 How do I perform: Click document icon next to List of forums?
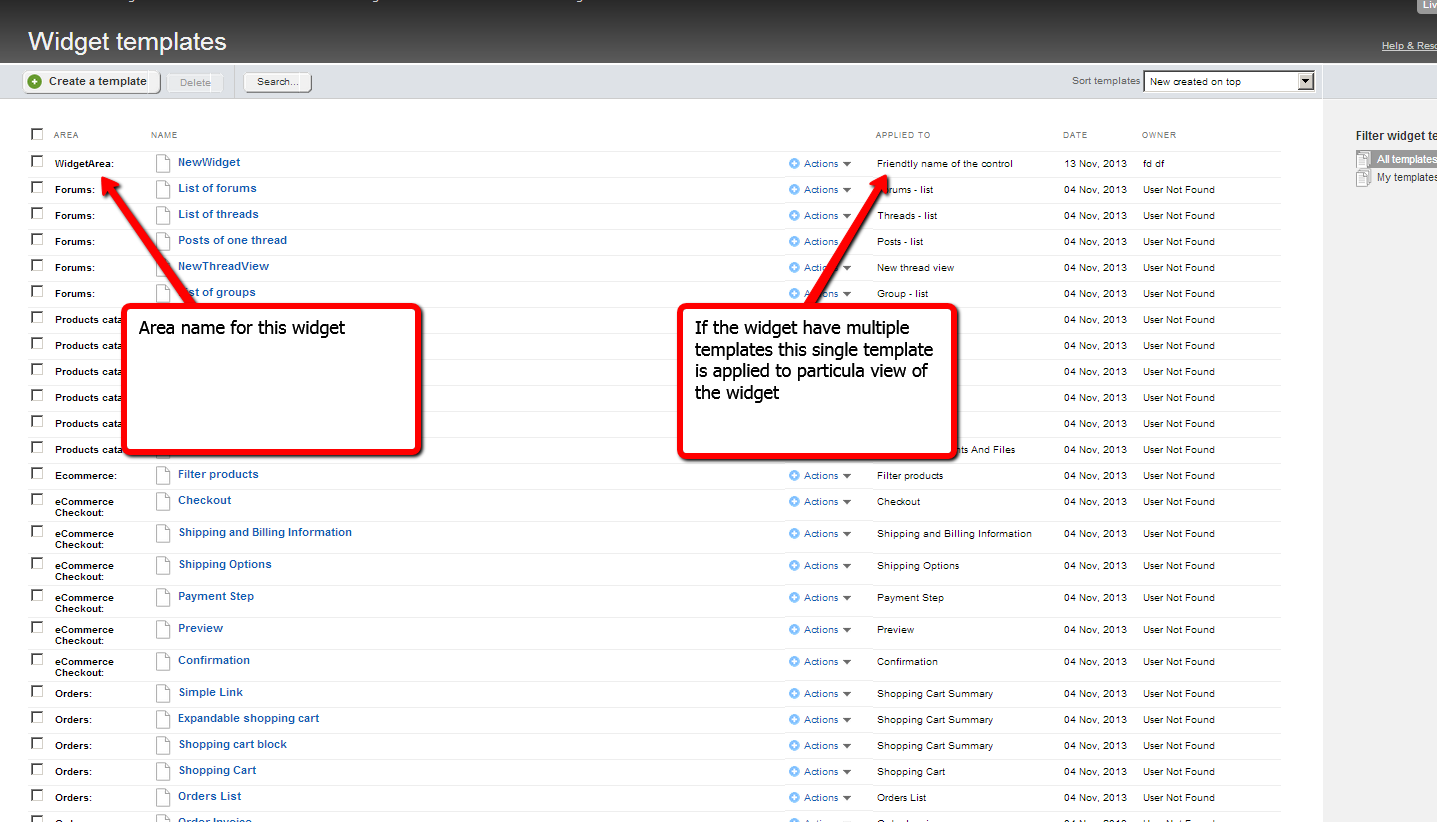click(163, 189)
